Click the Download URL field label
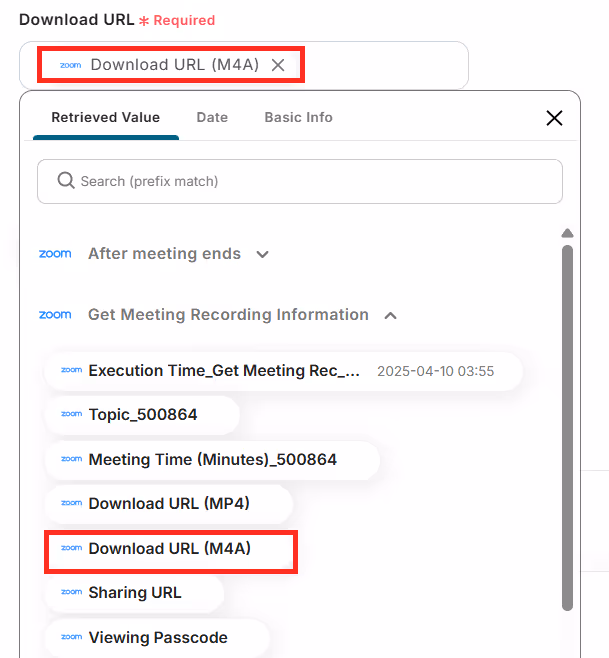Viewport: 609px width, 658px height. pos(77,20)
